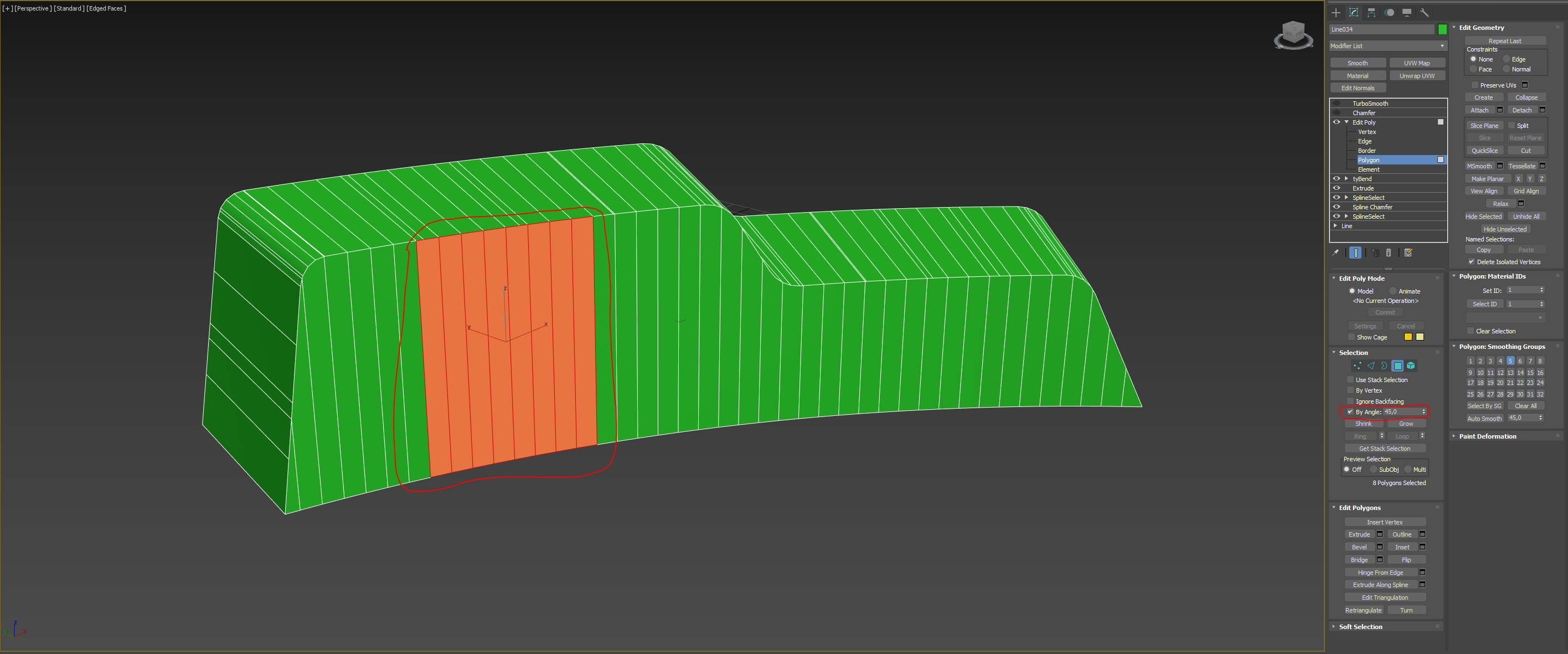Open the Create tab plus icon
The image size is (1568, 654).
pos(1335,12)
